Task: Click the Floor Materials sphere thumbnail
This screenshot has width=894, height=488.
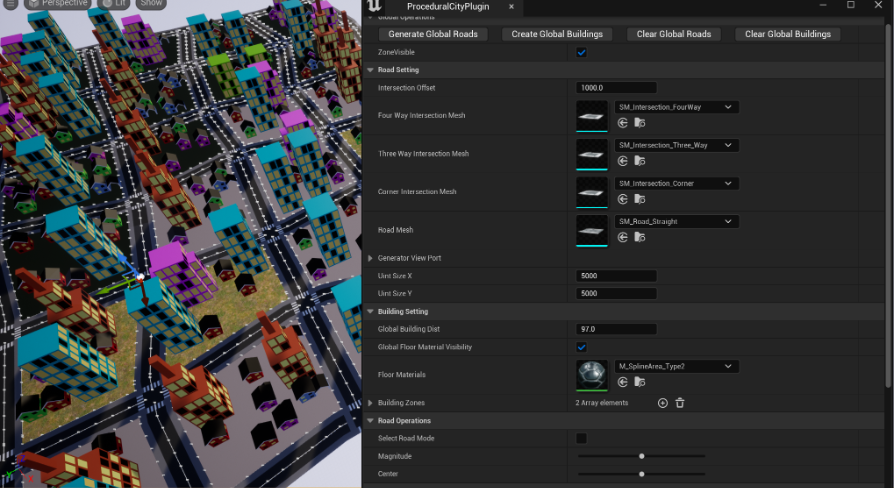Action: click(x=592, y=375)
